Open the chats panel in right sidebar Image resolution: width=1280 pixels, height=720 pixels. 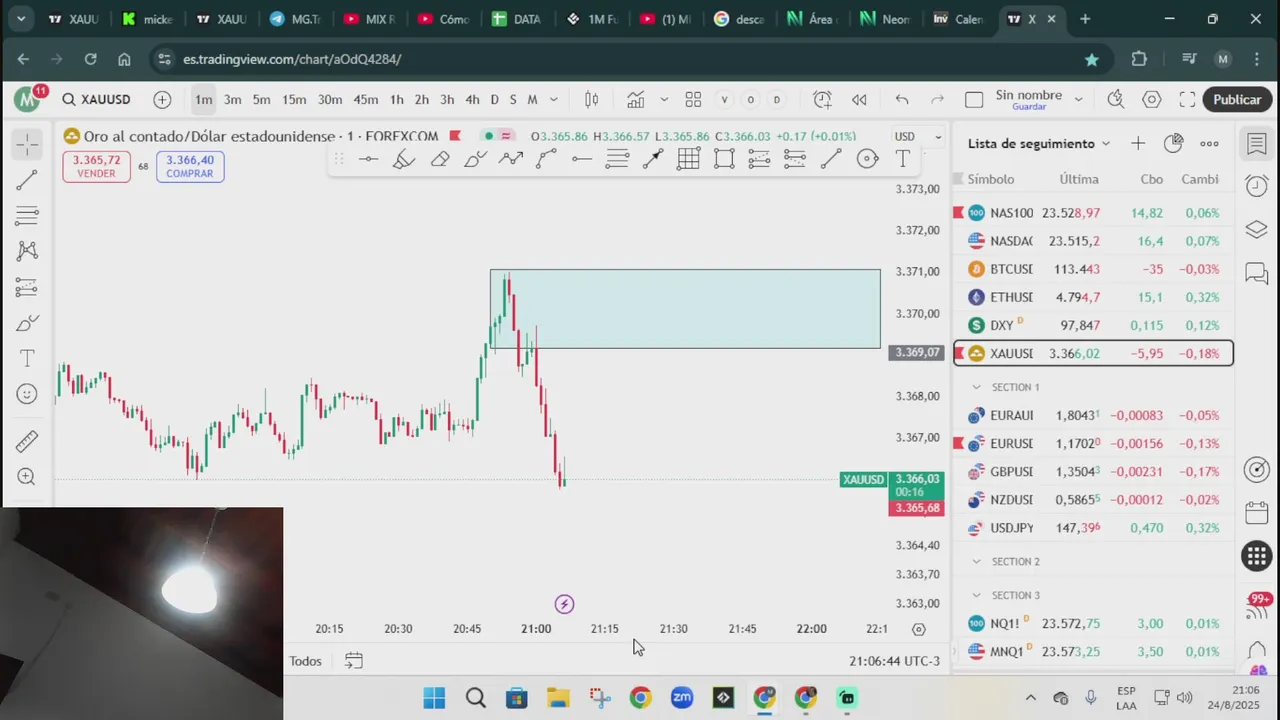pyautogui.click(x=1256, y=272)
